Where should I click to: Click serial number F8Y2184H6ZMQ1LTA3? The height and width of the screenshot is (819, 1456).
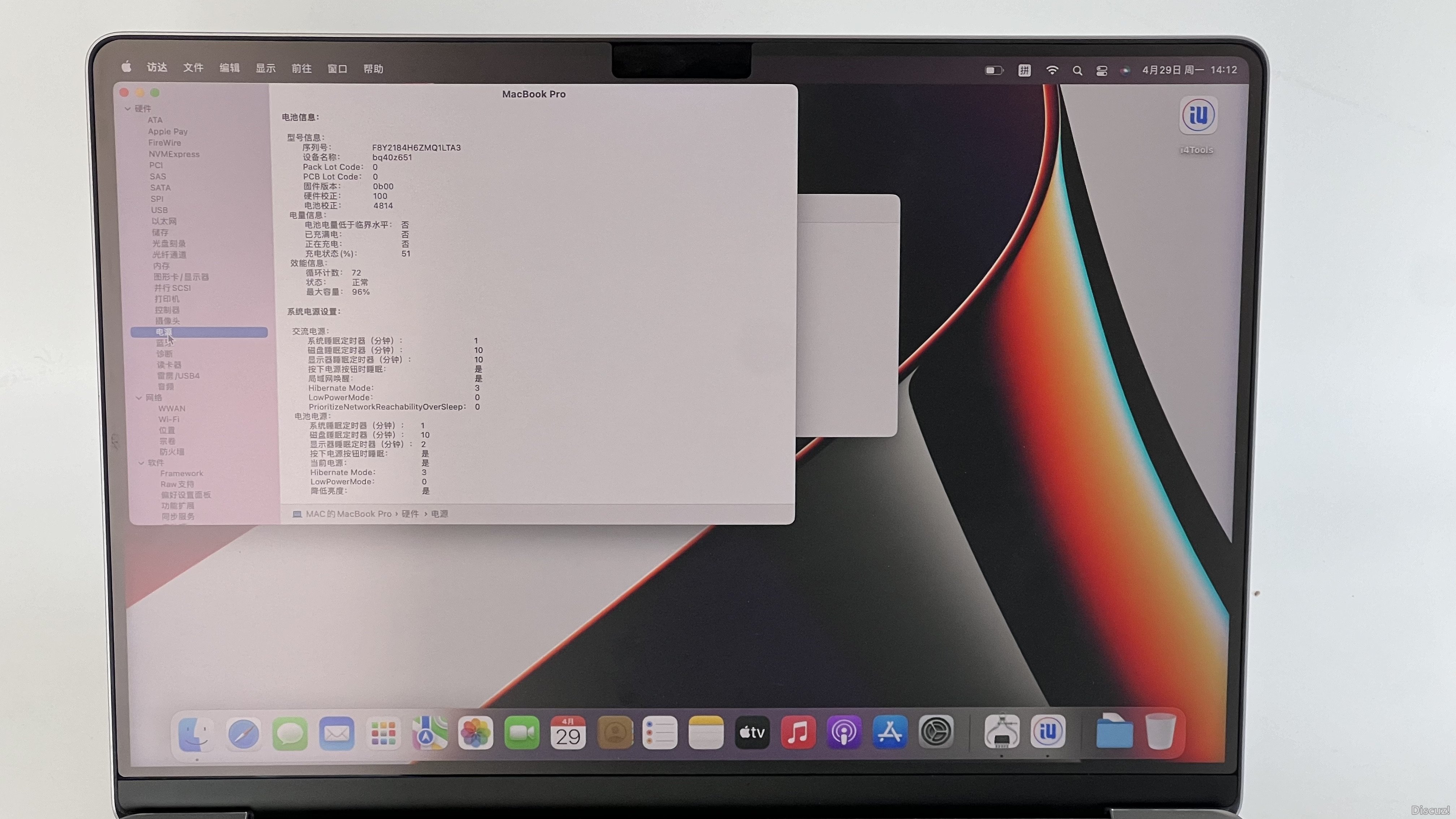tap(416, 148)
